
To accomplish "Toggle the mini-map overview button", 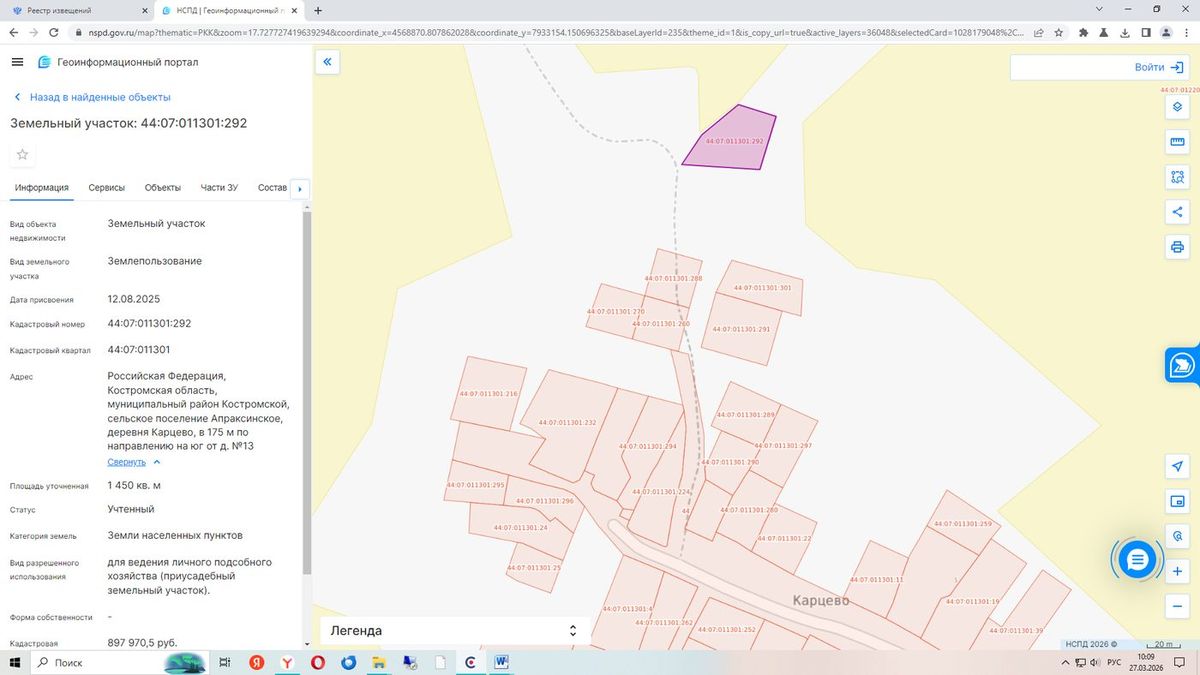I will [x=1177, y=501].
